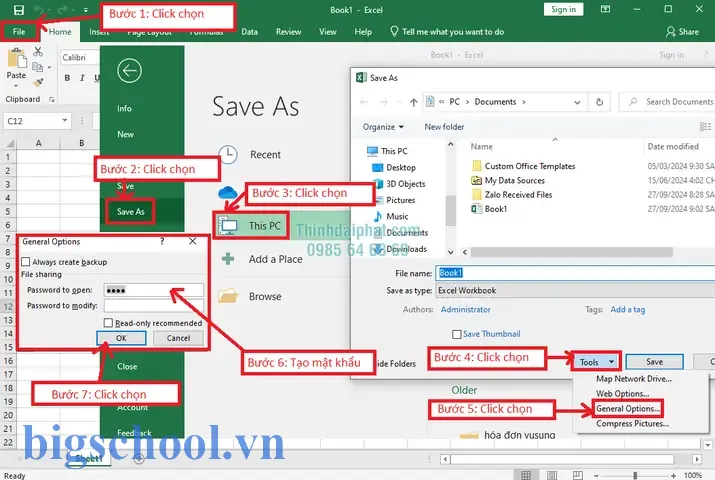Screen dimensions: 715x480
Task: Click the Password to modify field
Action: click(x=153, y=305)
